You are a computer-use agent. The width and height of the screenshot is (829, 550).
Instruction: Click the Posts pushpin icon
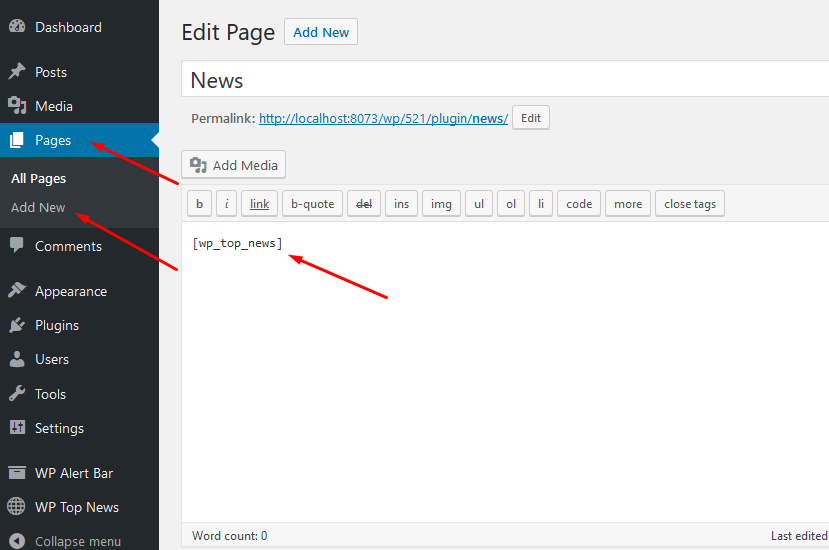pos(17,71)
